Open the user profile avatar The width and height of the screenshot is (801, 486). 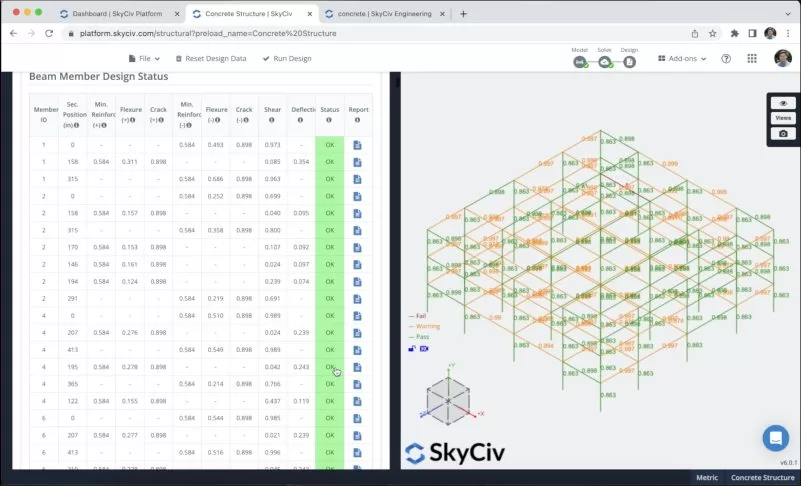783,58
